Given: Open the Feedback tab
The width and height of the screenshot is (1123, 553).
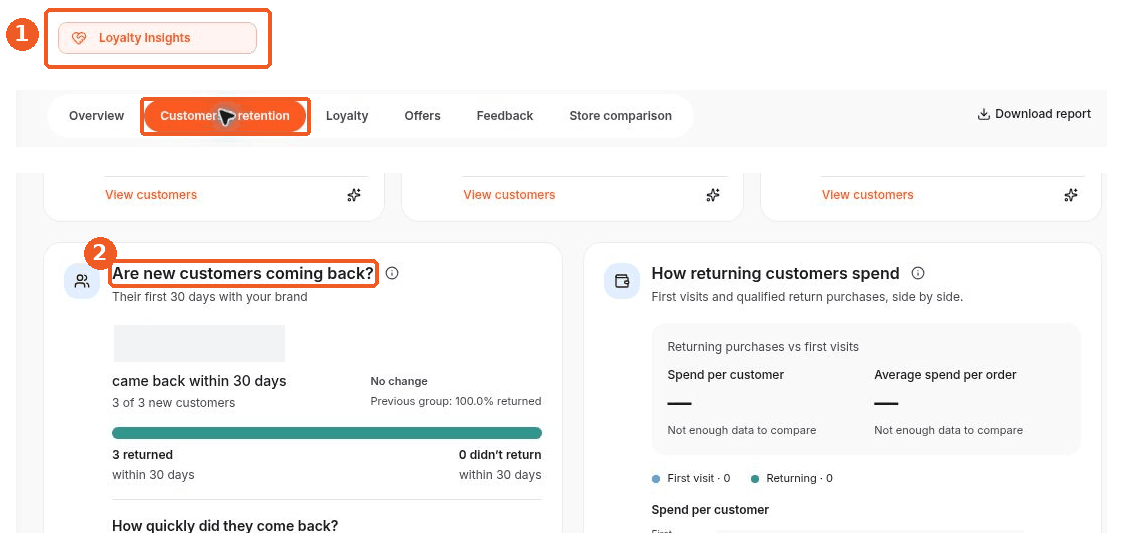Looking at the screenshot, I should 505,116.
